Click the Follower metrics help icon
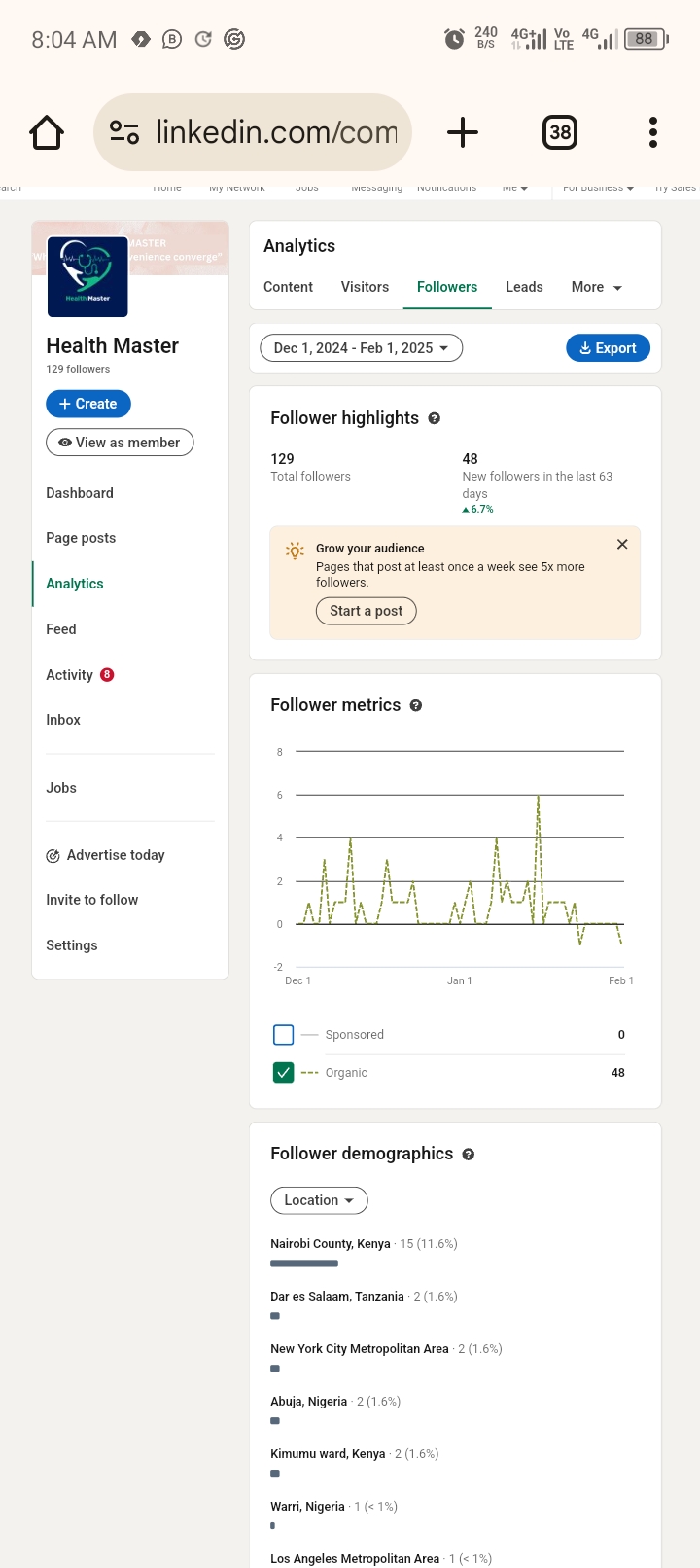 416,705
